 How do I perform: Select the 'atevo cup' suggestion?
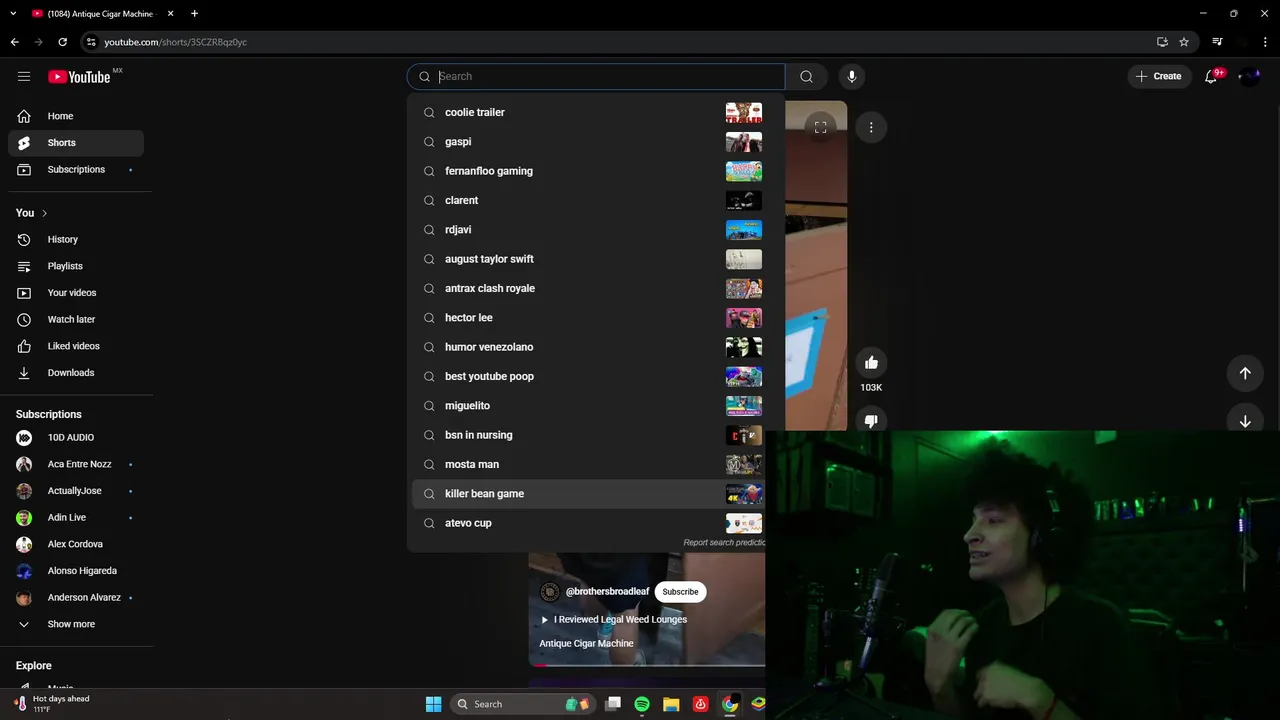[x=586, y=523]
